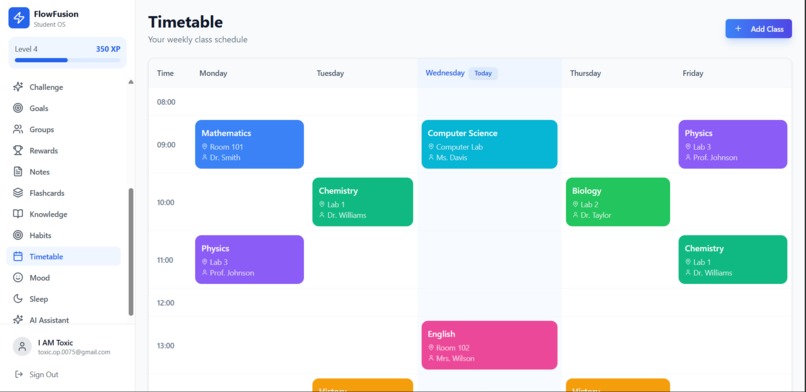Open the Wednesday English class card

tap(489, 345)
